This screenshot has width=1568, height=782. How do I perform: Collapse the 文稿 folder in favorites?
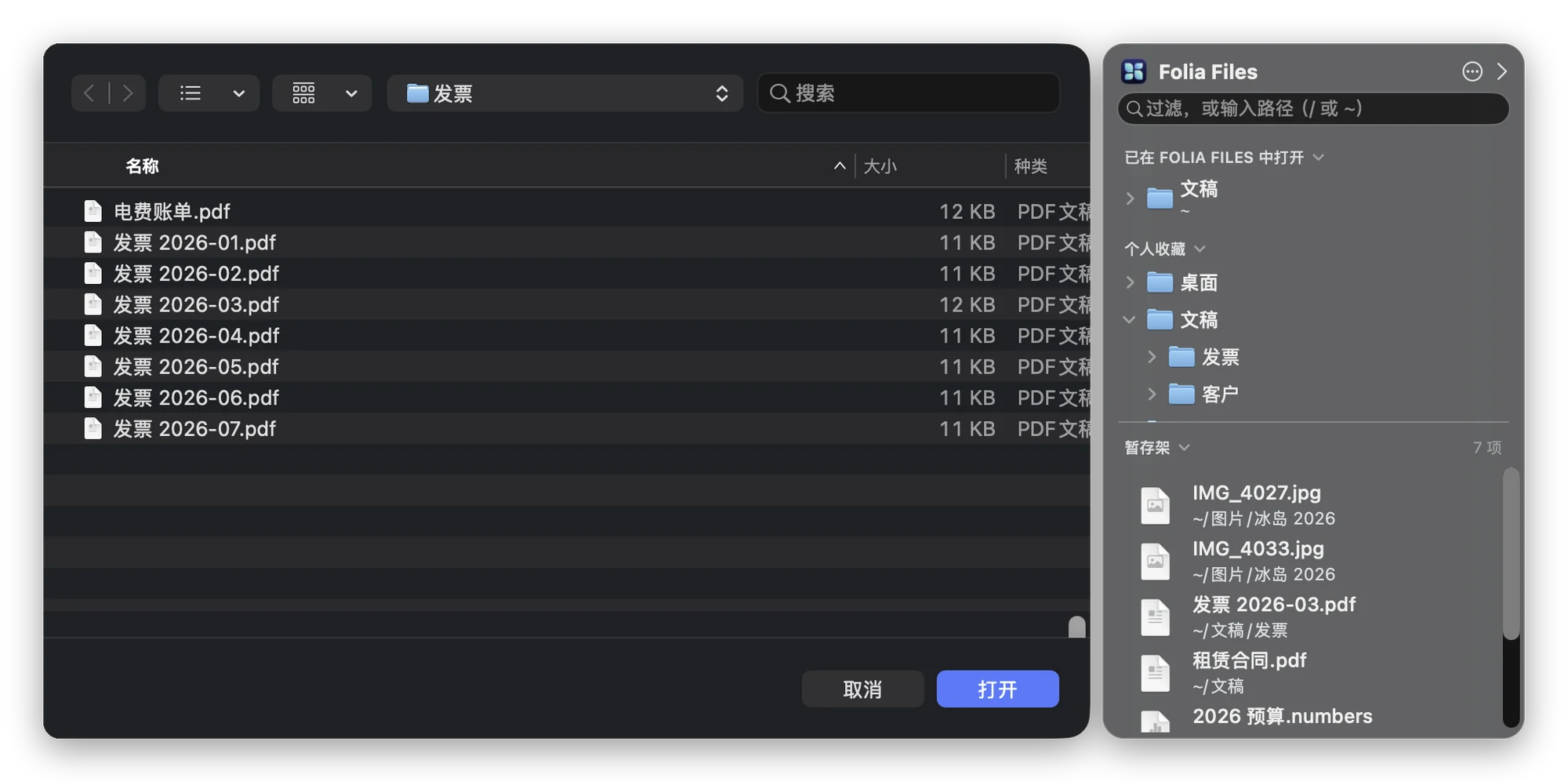(1130, 319)
